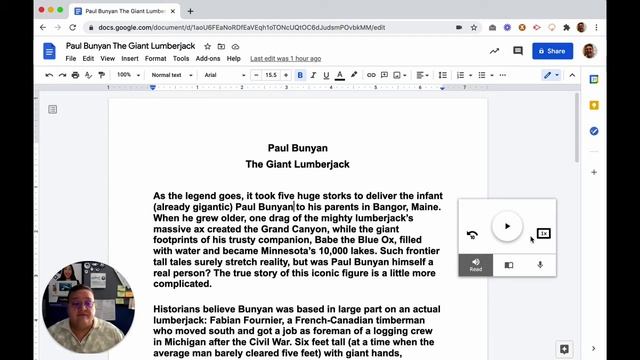Redo the last action
Image resolution: width=640 pixels, height=360 pixels.
62,75
